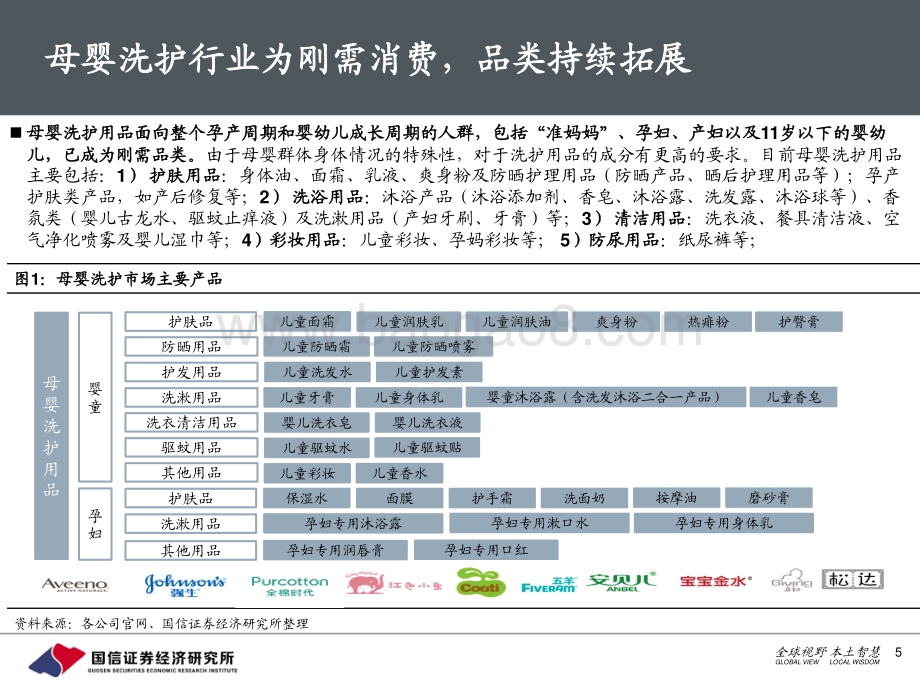Click the 安贝儿 ANBEL logo
920x690 pixels.
tap(622, 581)
